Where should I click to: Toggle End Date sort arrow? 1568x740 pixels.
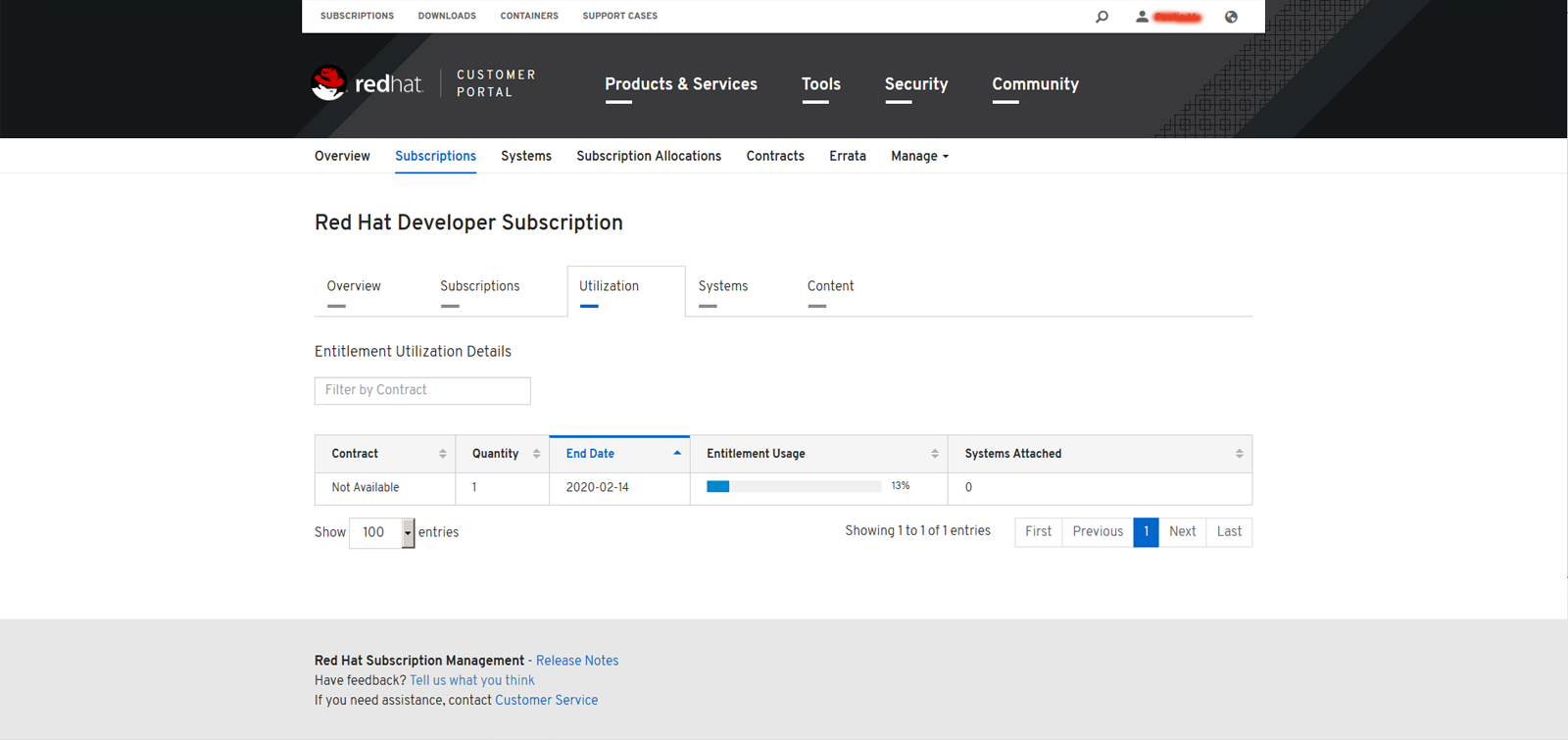[x=676, y=453]
